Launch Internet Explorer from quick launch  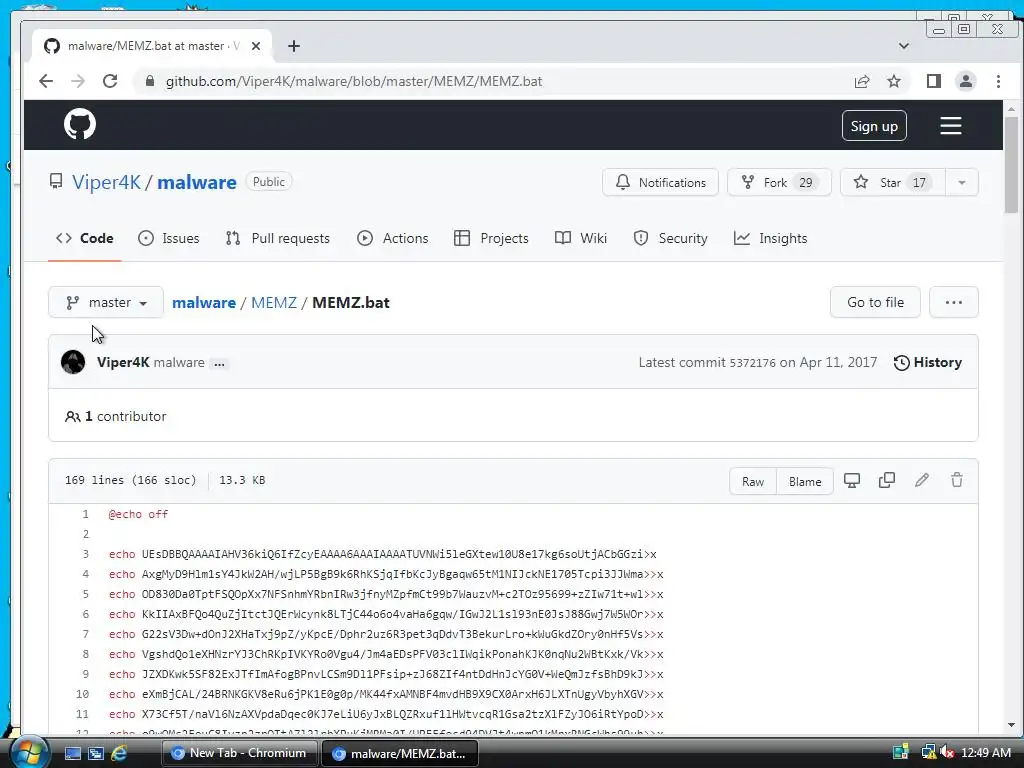119,754
